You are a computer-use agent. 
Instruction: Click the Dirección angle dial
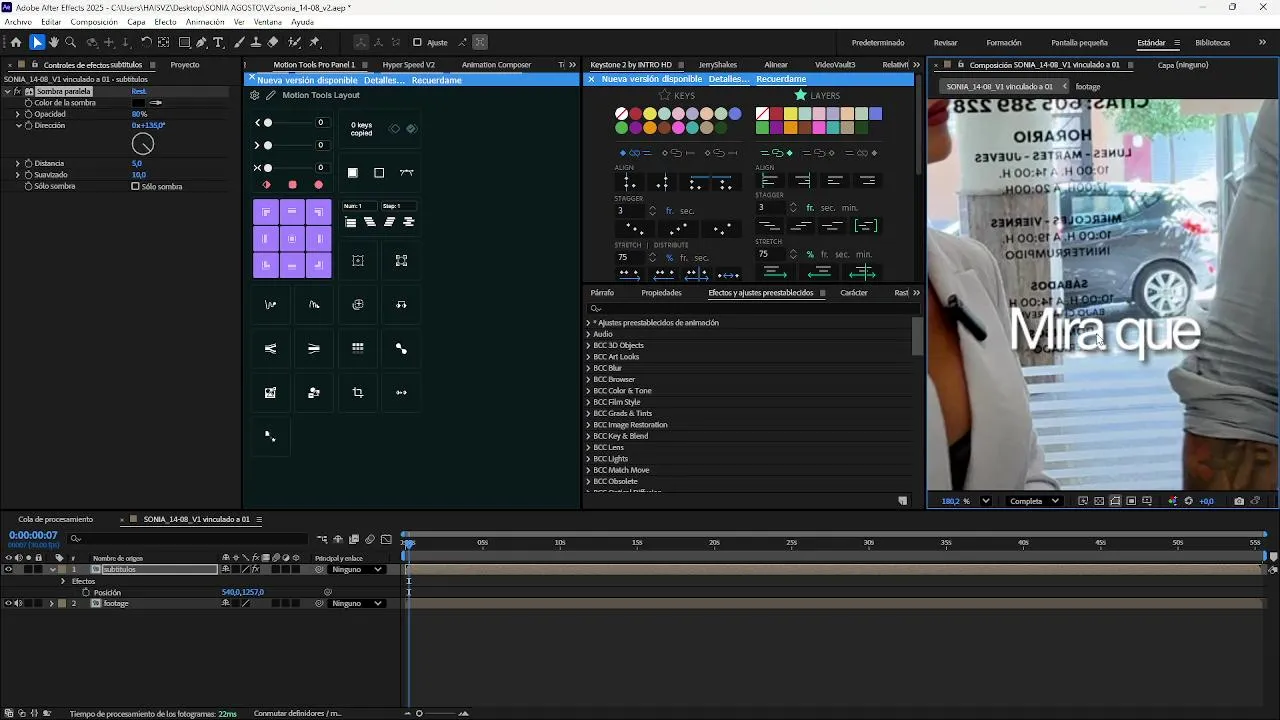(x=143, y=145)
